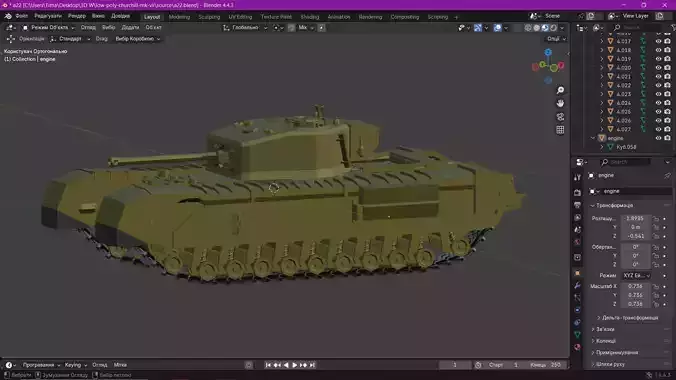The width and height of the screenshot is (676, 380).
Task: Expand the Дельта-трансформація panel
Action: pos(629,318)
